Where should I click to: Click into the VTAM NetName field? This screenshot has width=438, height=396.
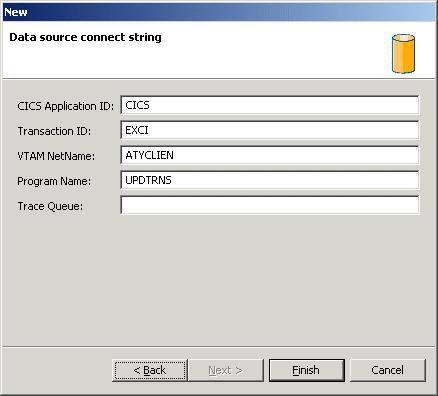[270, 155]
